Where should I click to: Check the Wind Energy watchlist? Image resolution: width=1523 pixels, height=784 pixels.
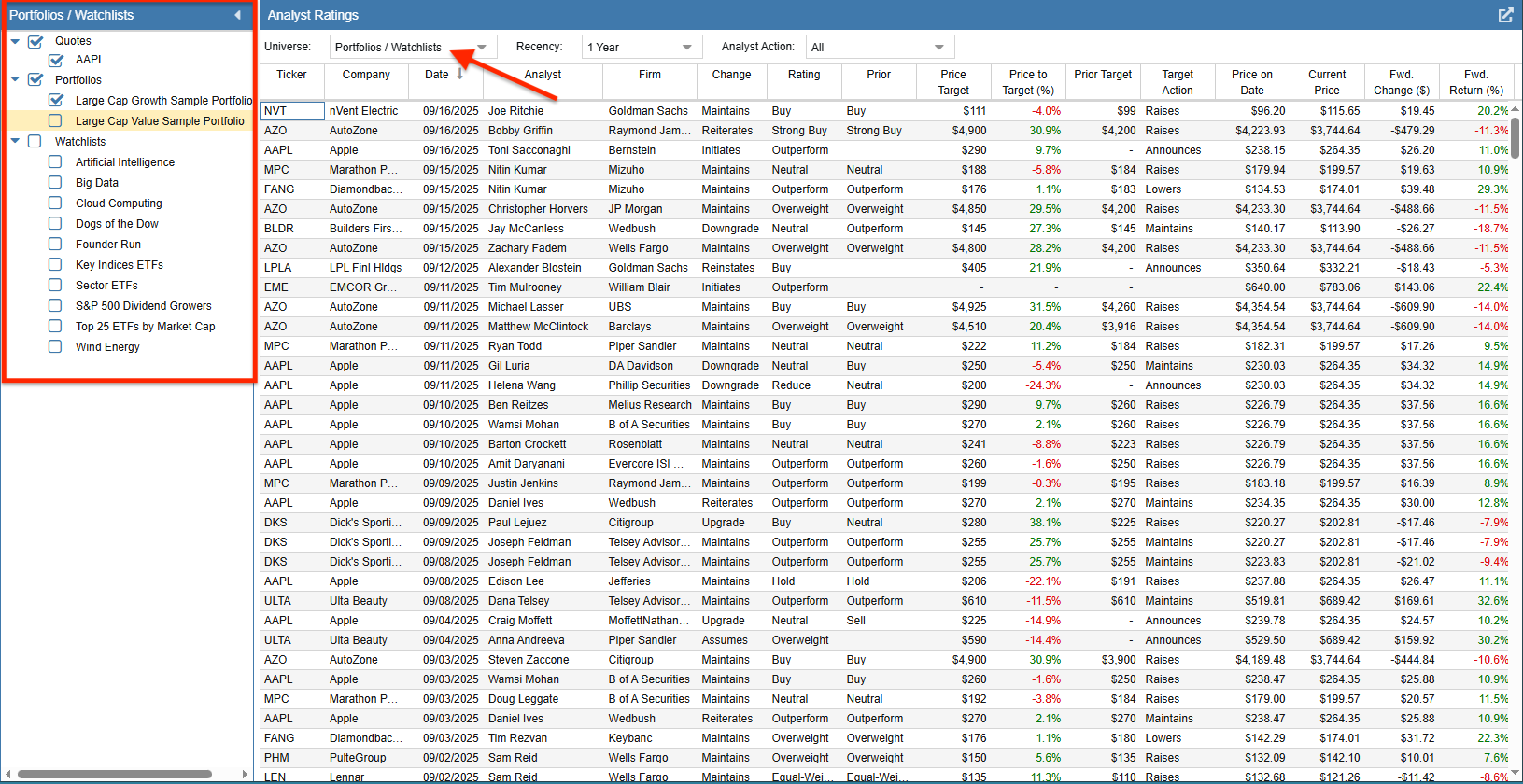pyautogui.click(x=55, y=346)
